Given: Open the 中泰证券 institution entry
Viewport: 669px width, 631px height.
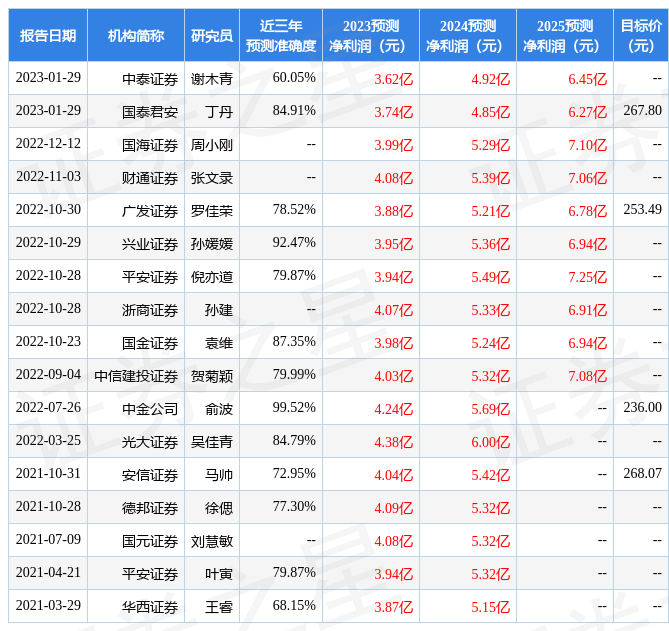Looking at the screenshot, I should tap(150, 78).
